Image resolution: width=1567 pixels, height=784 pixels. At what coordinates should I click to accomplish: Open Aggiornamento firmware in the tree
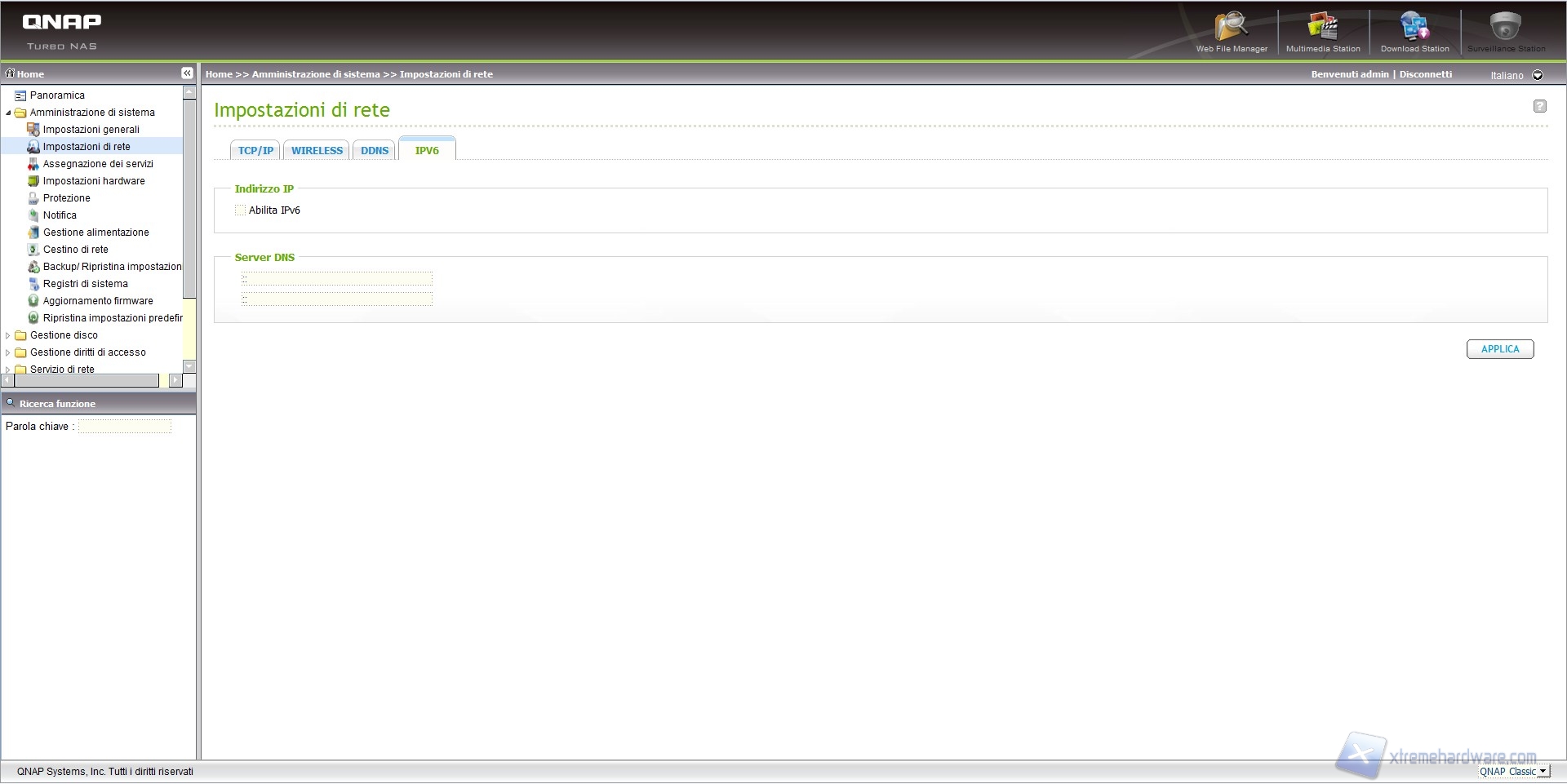click(x=98, y=301)
